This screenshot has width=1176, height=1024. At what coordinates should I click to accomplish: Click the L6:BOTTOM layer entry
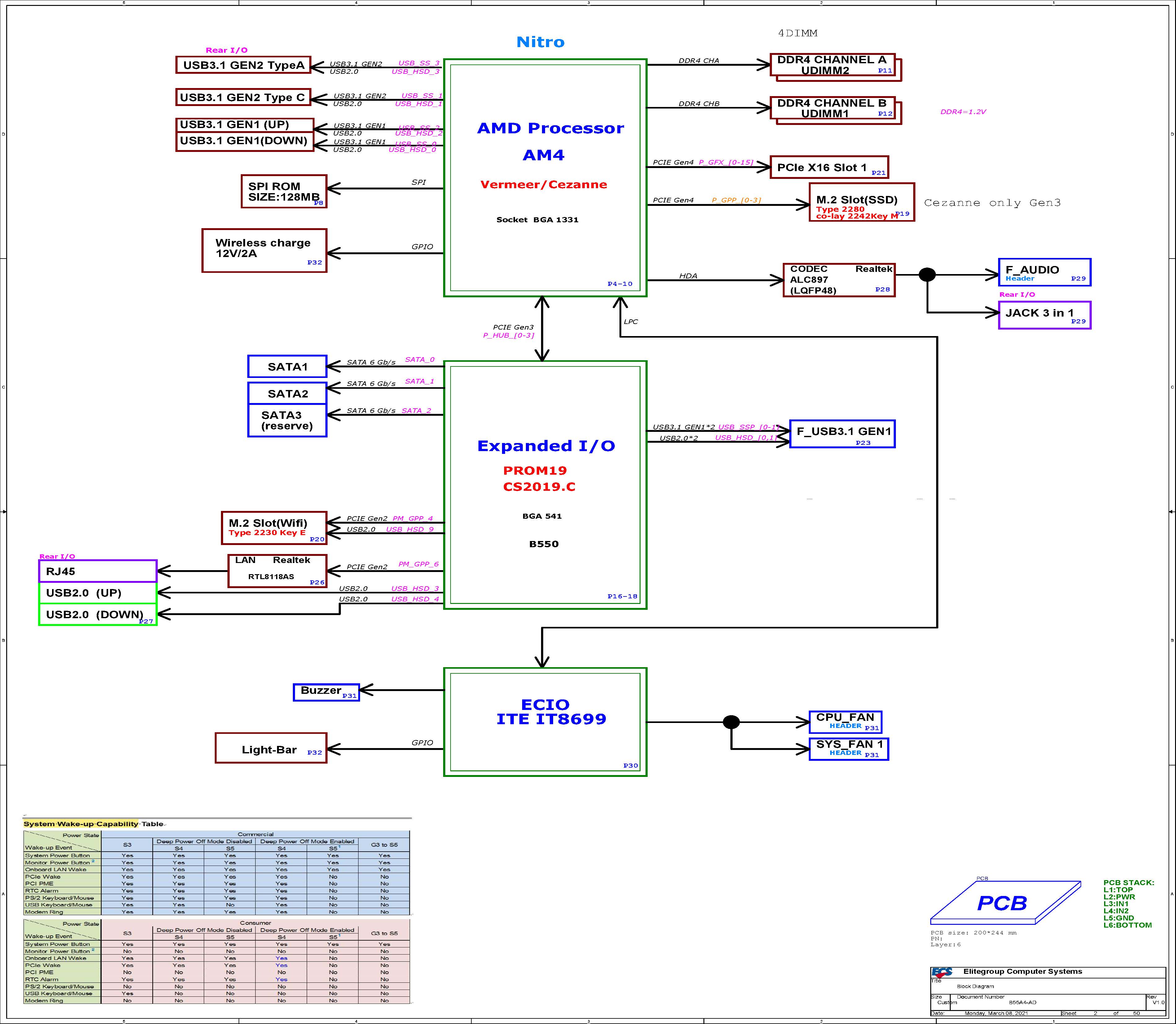1127,925
